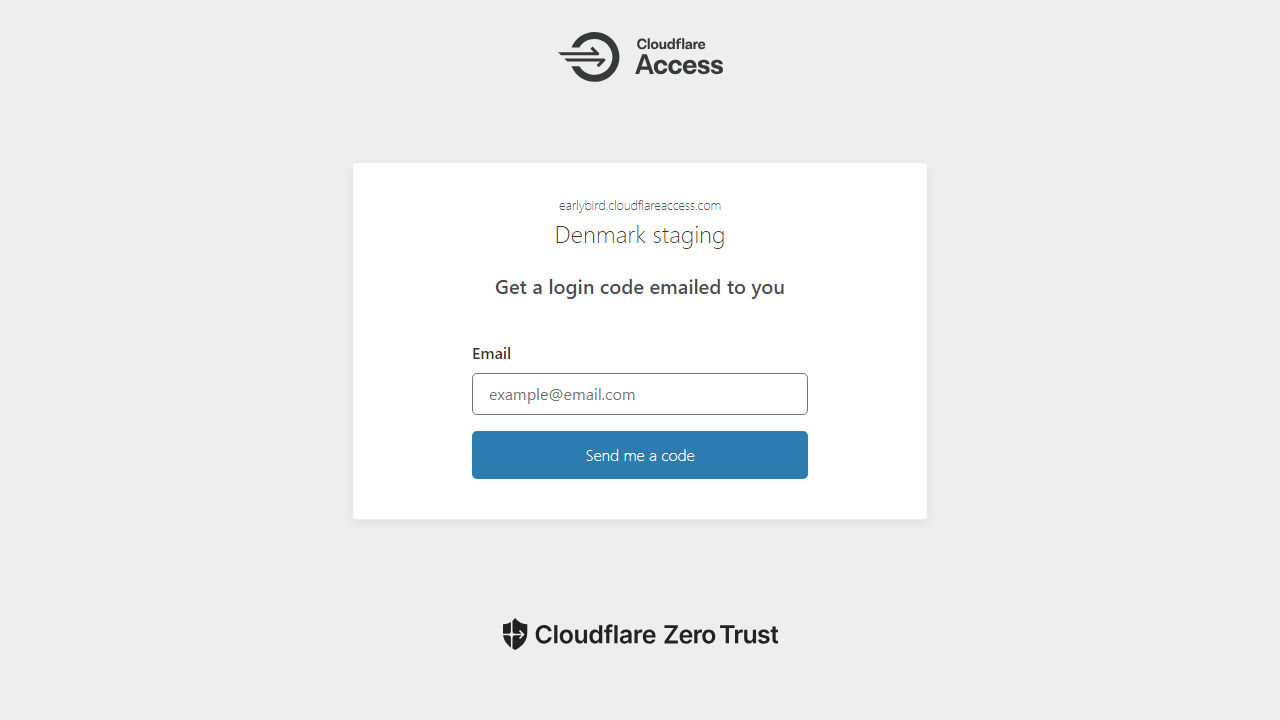Click the left edge of the blue button

482,455
